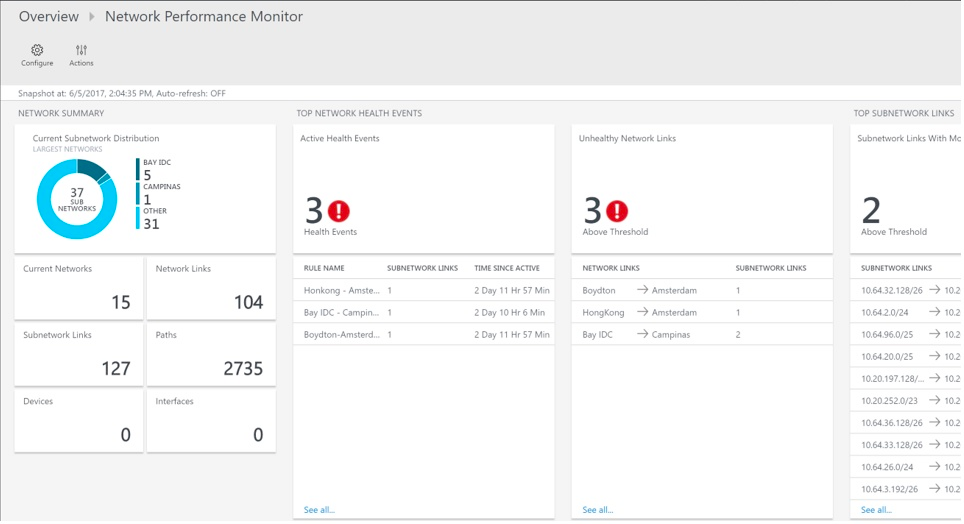Image resolution: width=964 pixels, height=524 pixels.
Task: Open the Paths tile showing 2735
Action: tap(211, 353)
